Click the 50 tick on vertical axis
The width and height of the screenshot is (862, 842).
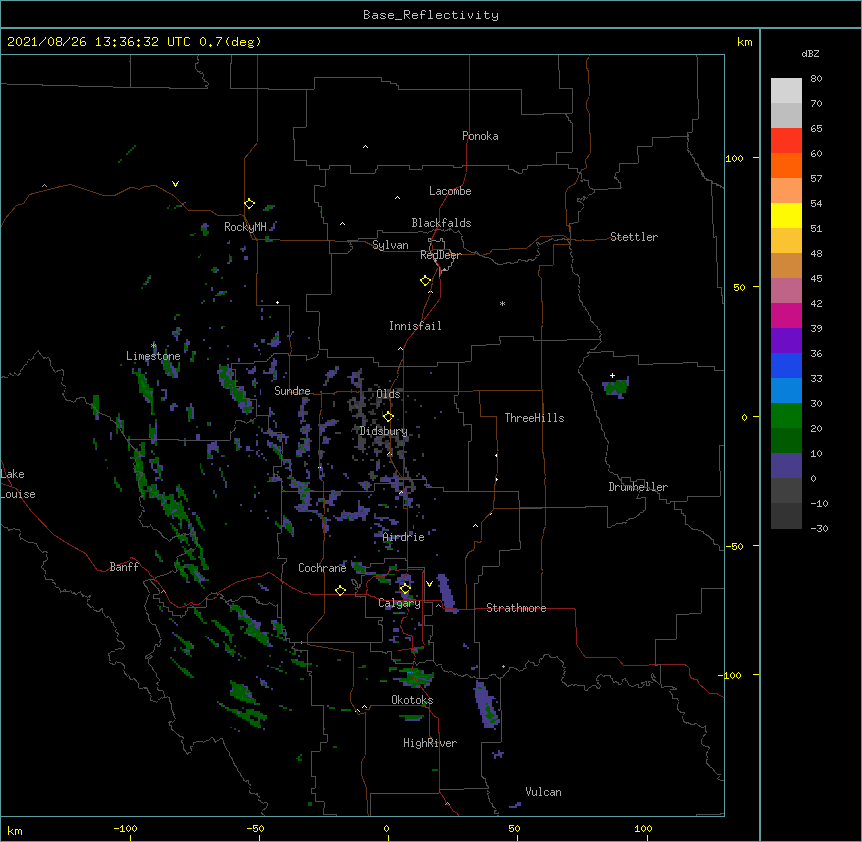[x=739, y=287]
